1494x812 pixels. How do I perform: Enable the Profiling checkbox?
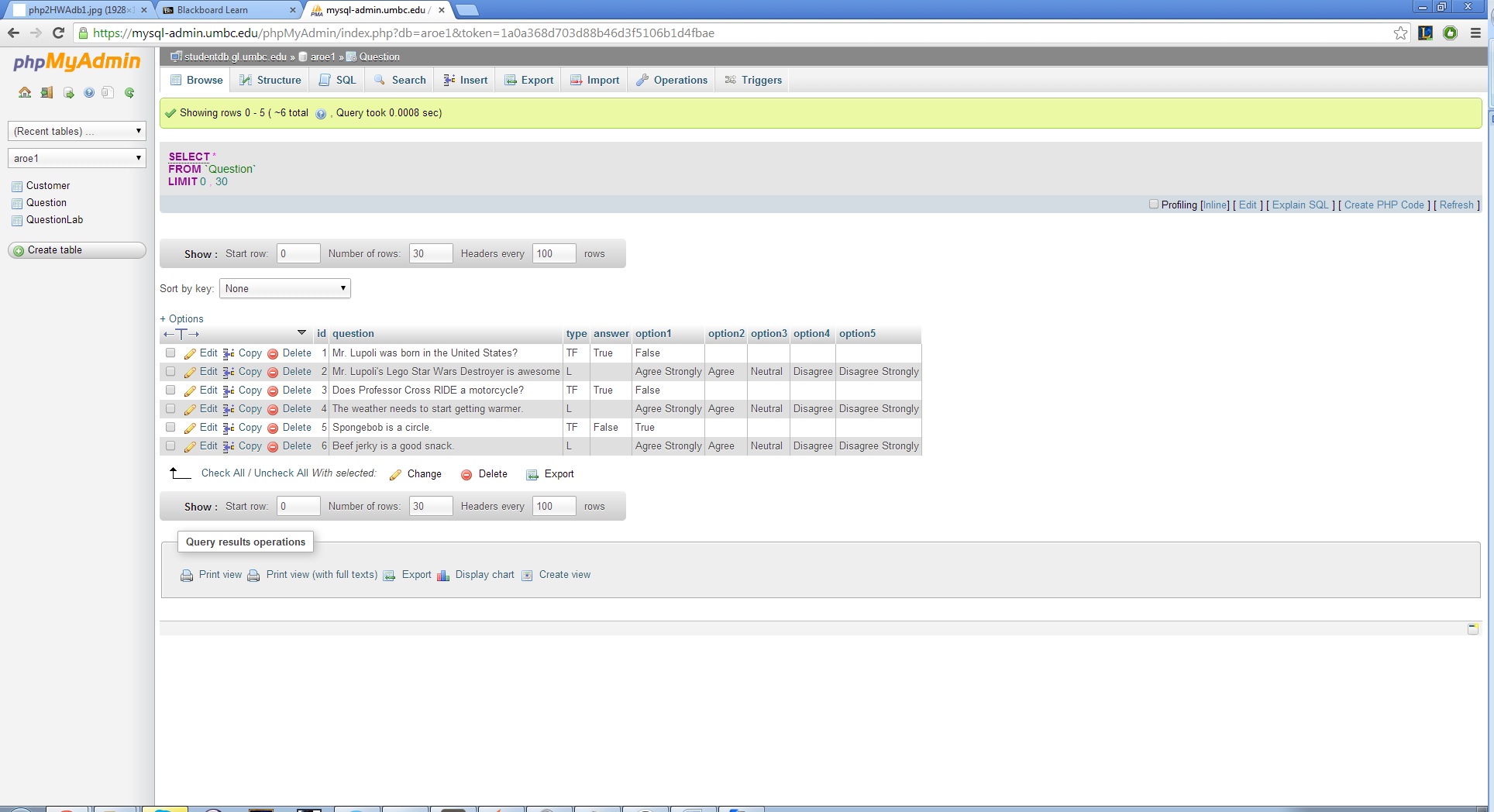tap(1154, 205)
